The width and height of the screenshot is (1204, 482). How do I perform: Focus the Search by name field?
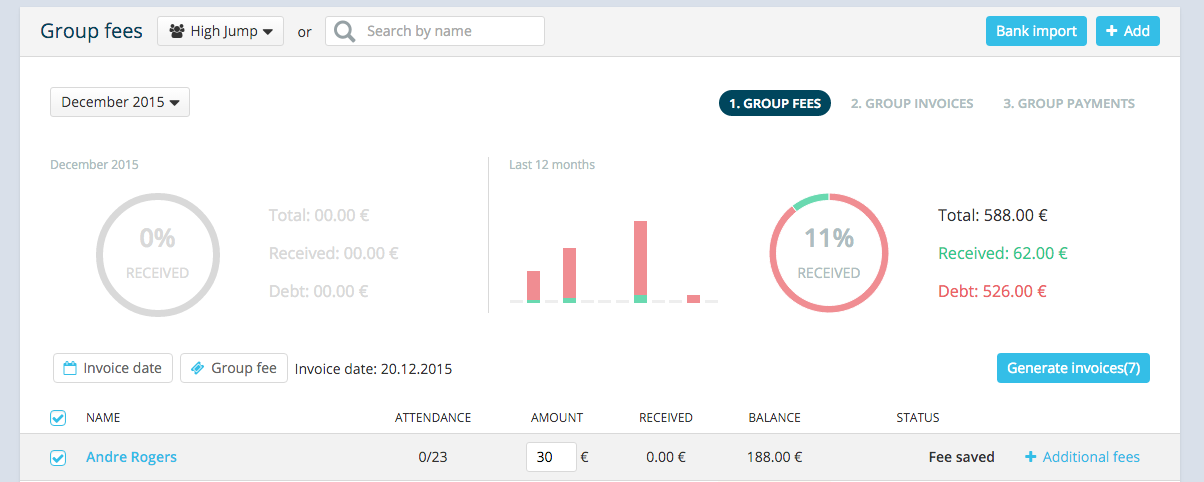pos(435,31)
